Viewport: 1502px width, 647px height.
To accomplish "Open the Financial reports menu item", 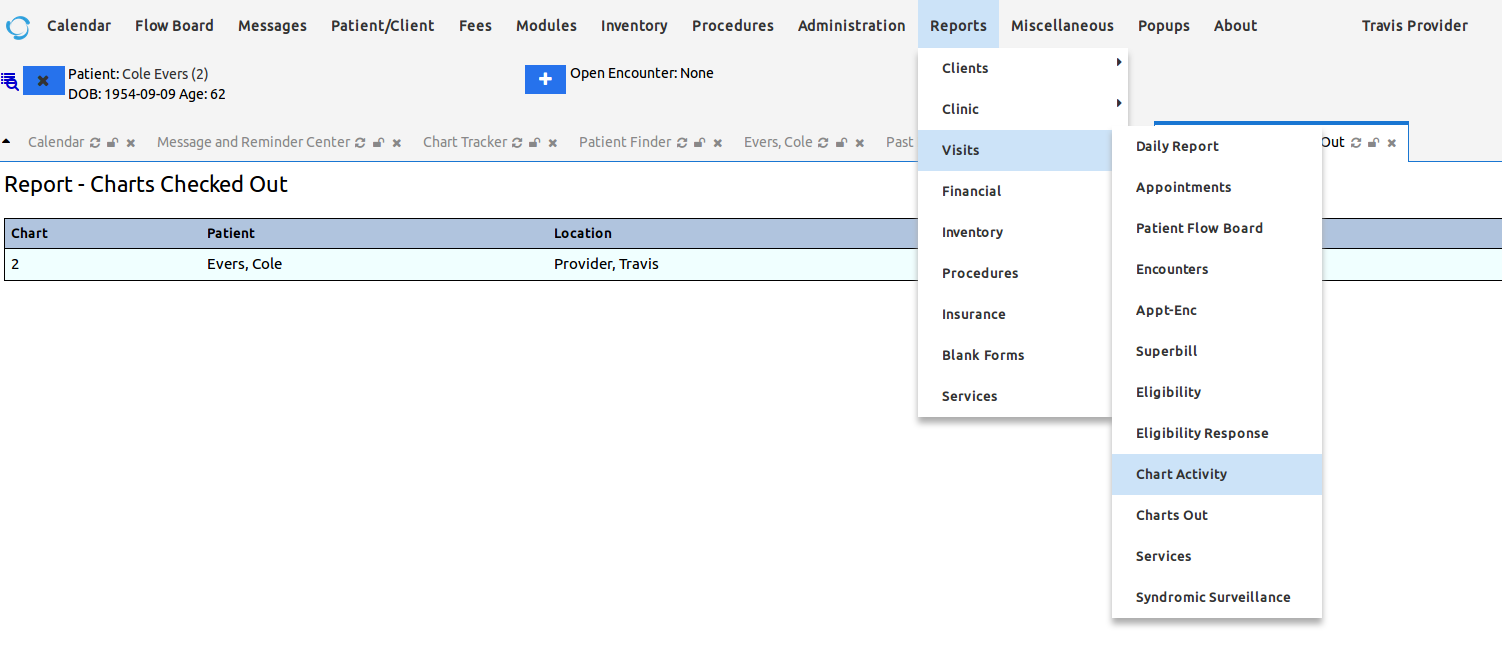I will coord(971,191).
